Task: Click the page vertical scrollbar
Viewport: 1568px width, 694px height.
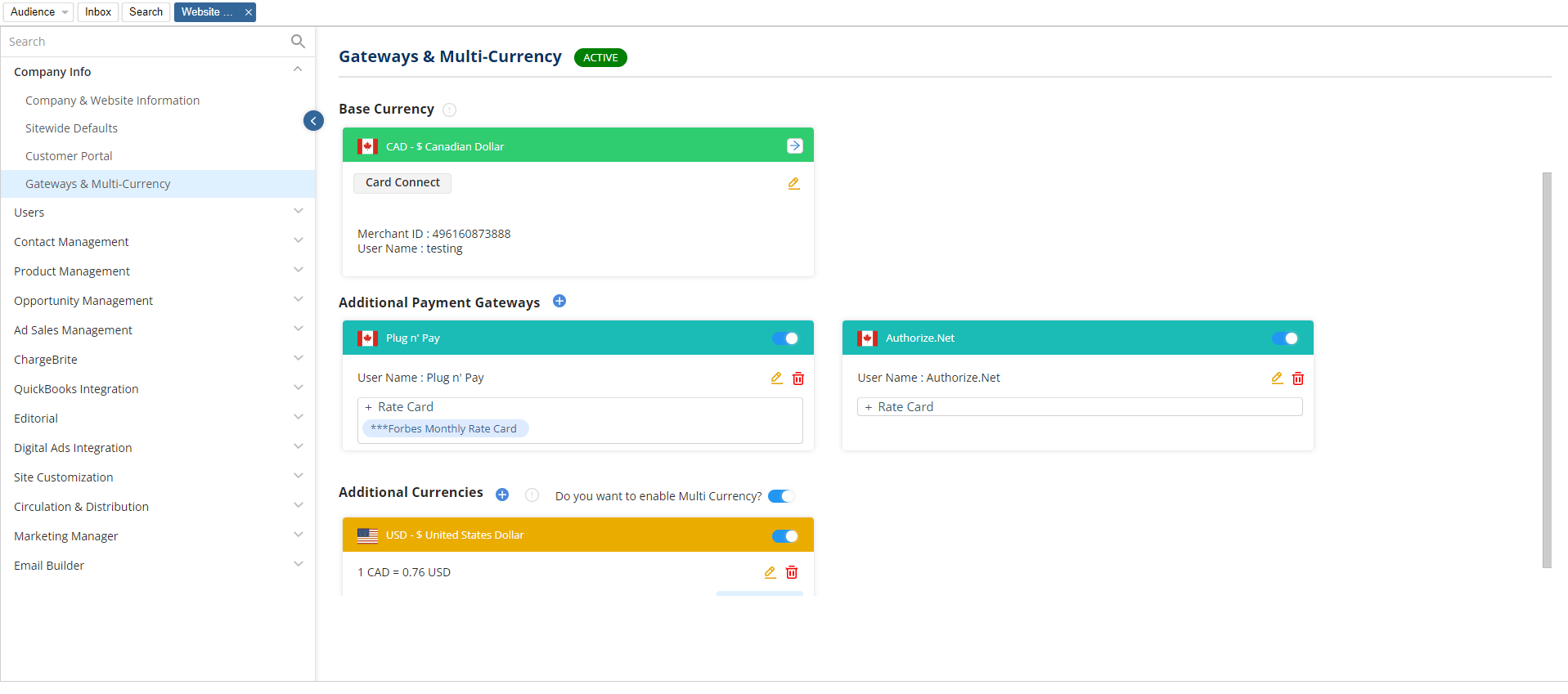Action: [1547, 369]
